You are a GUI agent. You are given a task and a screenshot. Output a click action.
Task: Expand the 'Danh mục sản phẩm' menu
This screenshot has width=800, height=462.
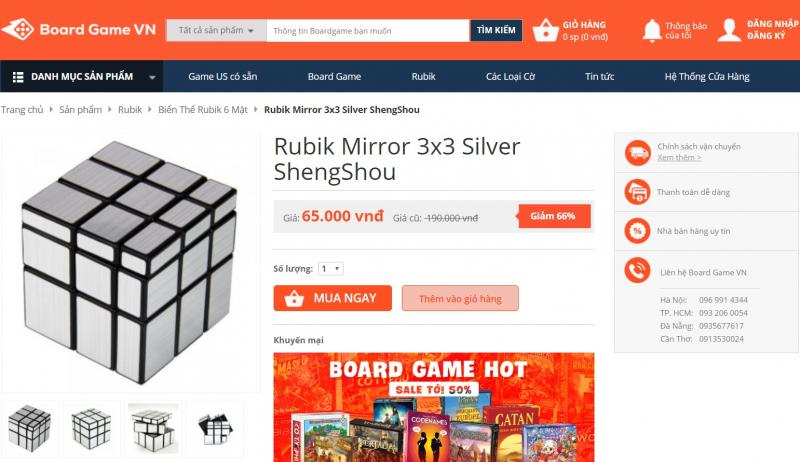pos(82,76)
